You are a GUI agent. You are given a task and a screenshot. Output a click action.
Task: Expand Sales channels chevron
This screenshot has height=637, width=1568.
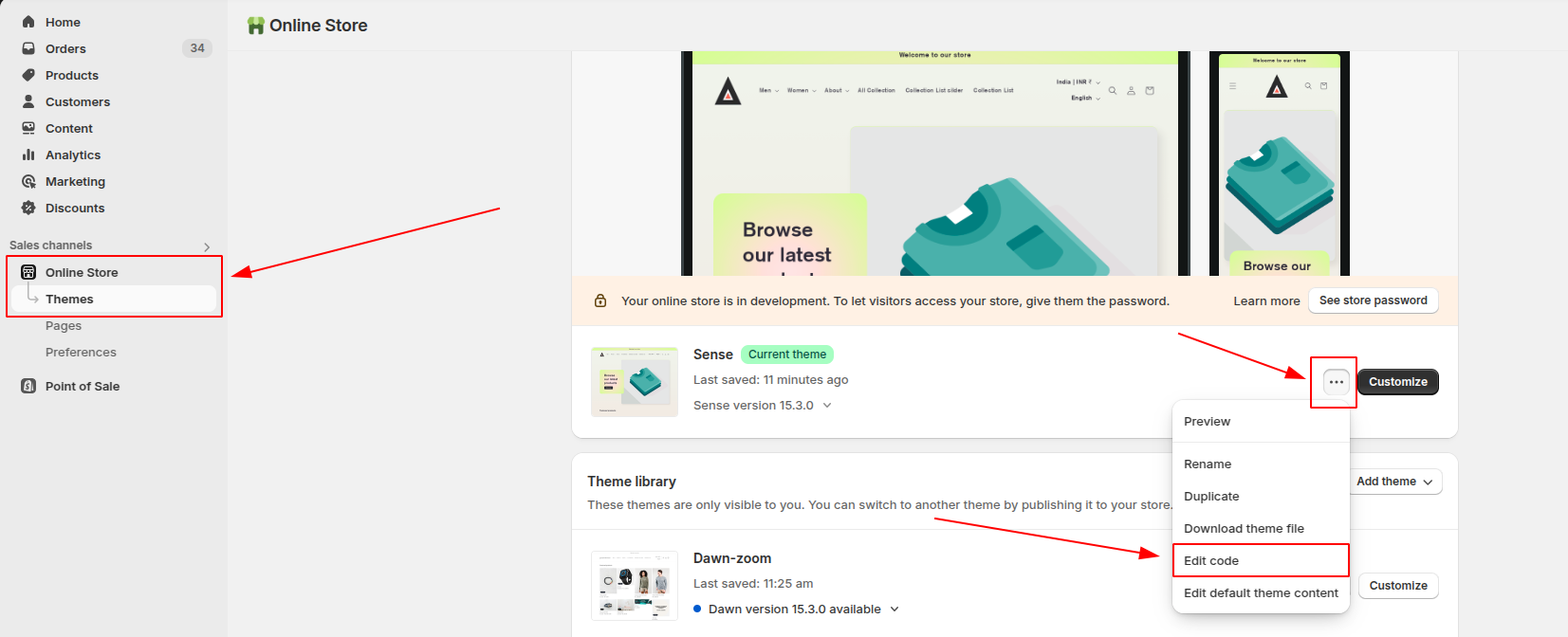[207, 246]
